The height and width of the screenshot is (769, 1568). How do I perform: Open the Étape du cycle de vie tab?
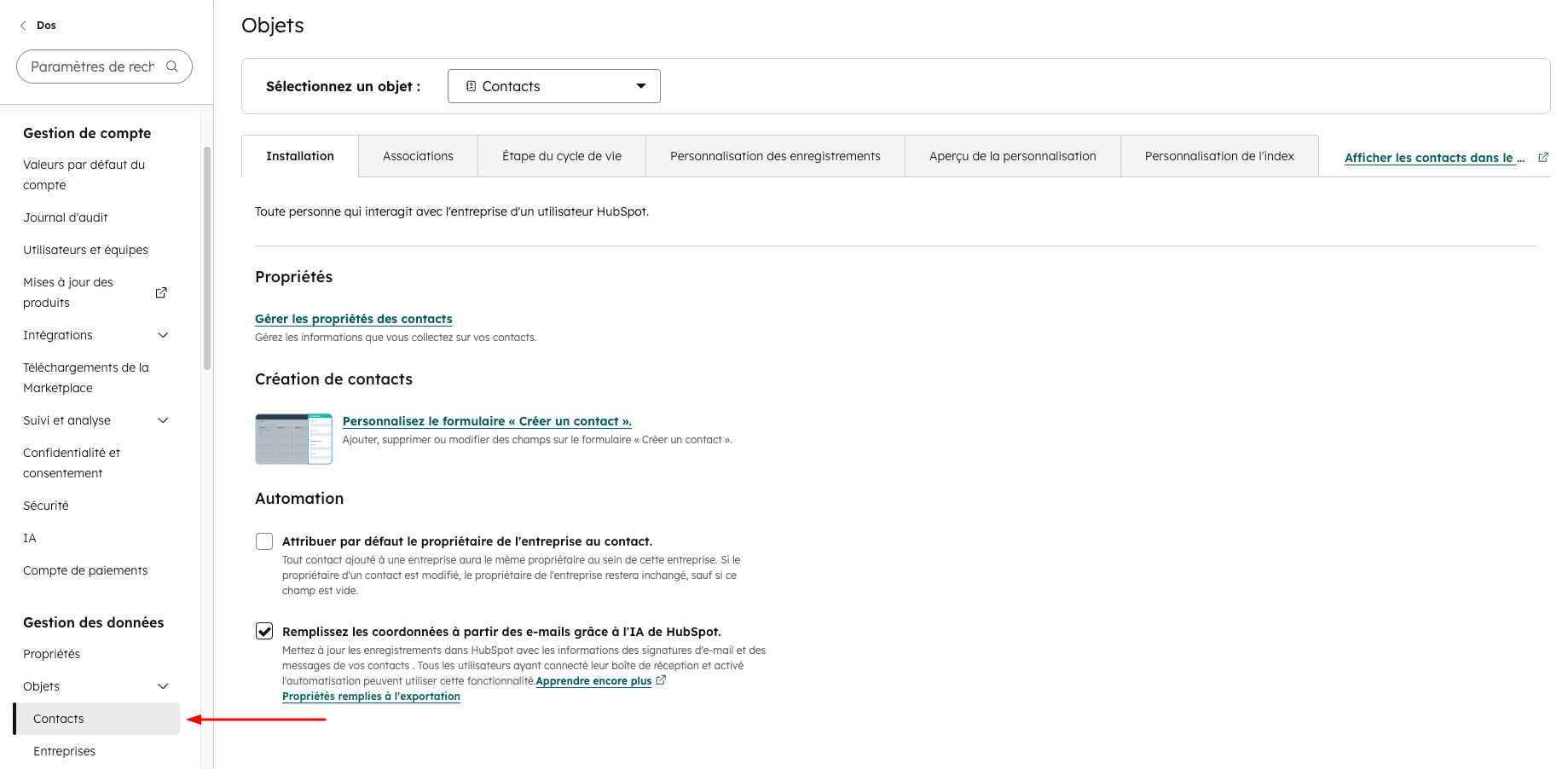(561, 156)
